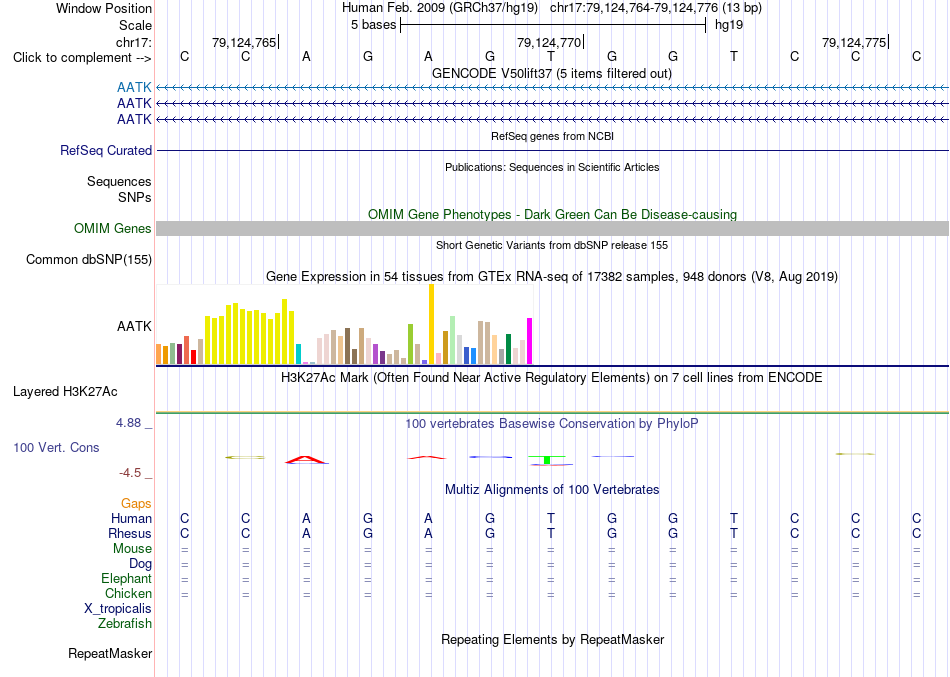Click the green PhyloP conservation bar
Viewport: 950px width, 677px height.
click(546, 459)
